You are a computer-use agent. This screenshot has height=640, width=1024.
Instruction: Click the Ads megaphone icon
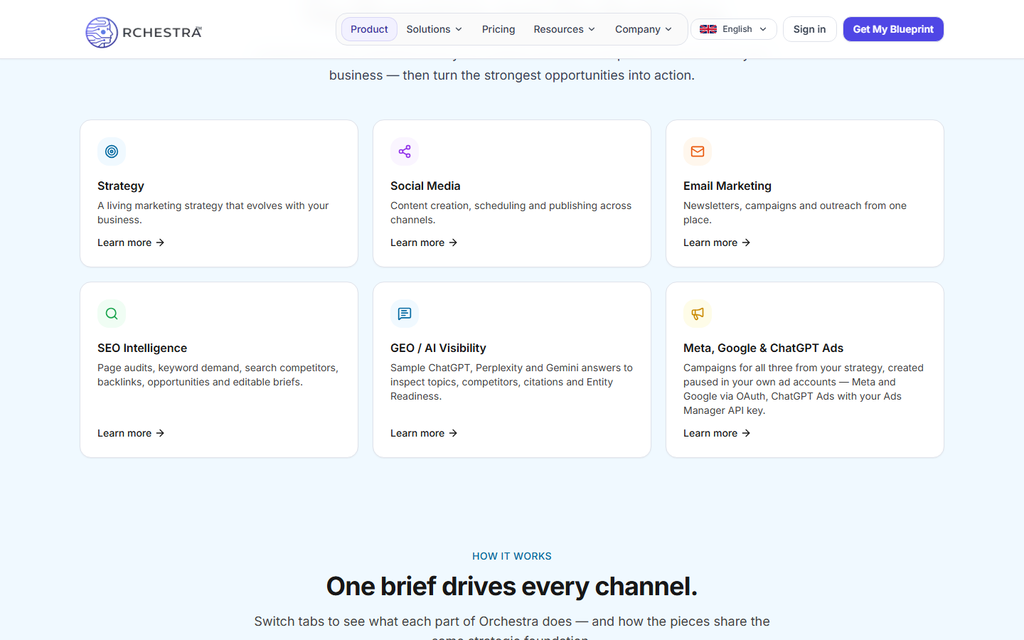pyautogui.click(x=697, y=313)
